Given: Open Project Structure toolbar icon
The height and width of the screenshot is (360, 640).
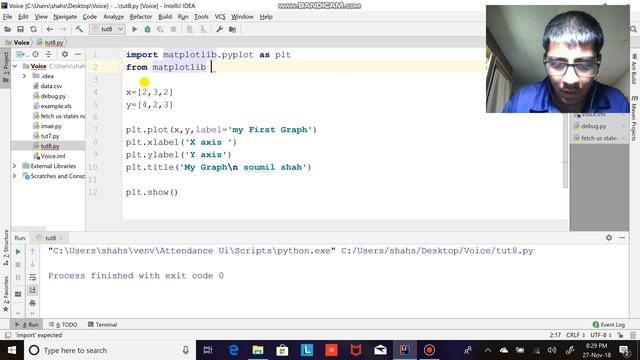Looking at the screenshot, I should pyautogui.click(x=232, y=29).
